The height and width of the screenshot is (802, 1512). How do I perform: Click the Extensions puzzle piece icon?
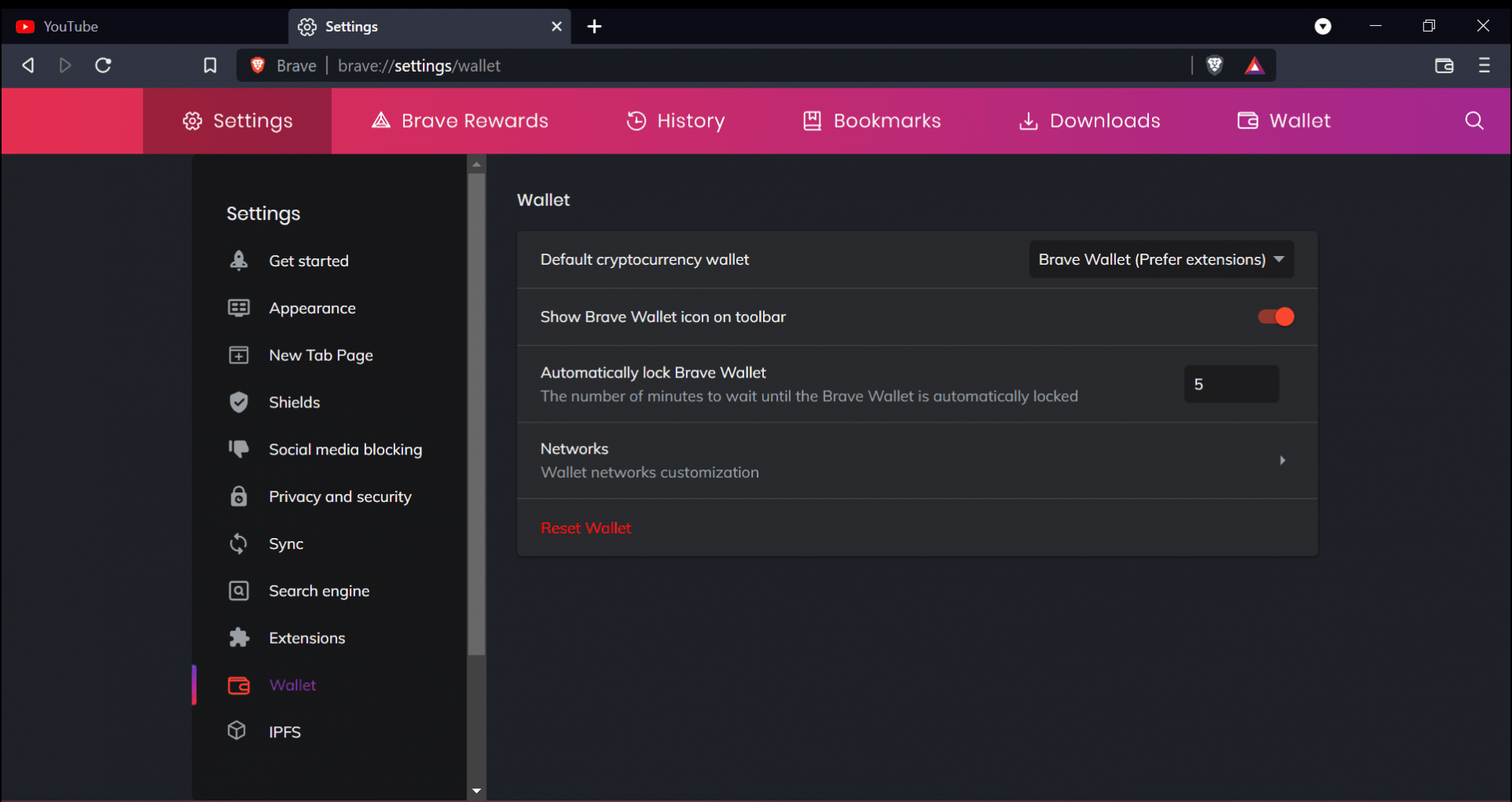click(239, 637)
